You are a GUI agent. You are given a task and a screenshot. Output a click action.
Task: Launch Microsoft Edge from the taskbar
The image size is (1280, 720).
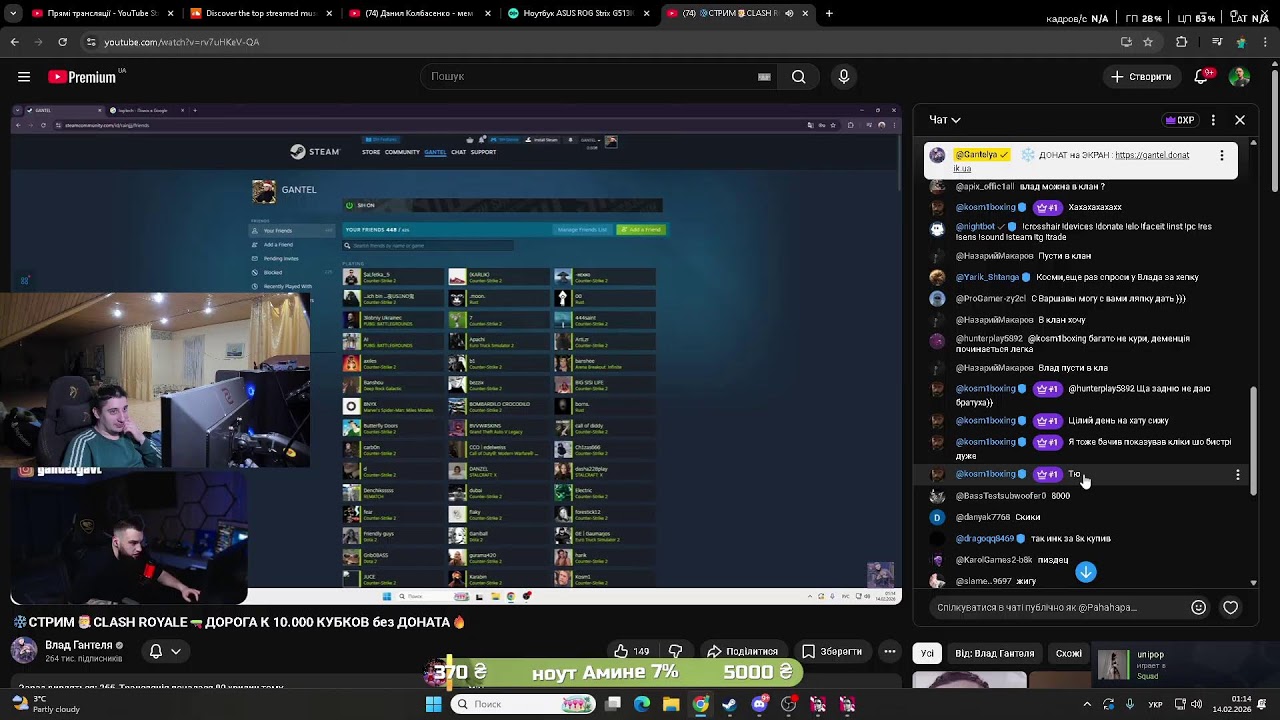click(x=642, y=704)
